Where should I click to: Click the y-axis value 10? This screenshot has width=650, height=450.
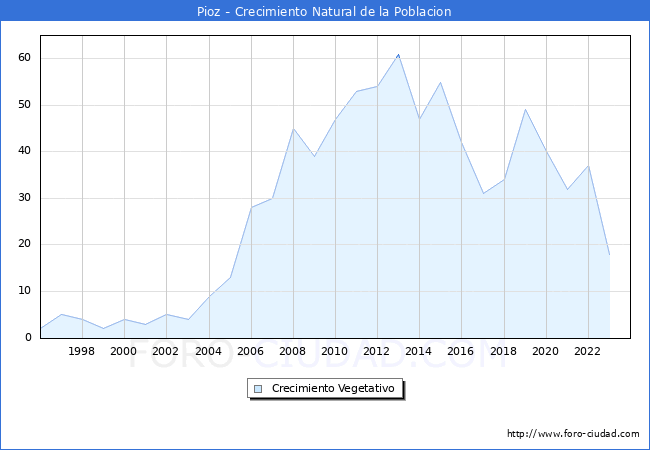[x=24, y=290]
